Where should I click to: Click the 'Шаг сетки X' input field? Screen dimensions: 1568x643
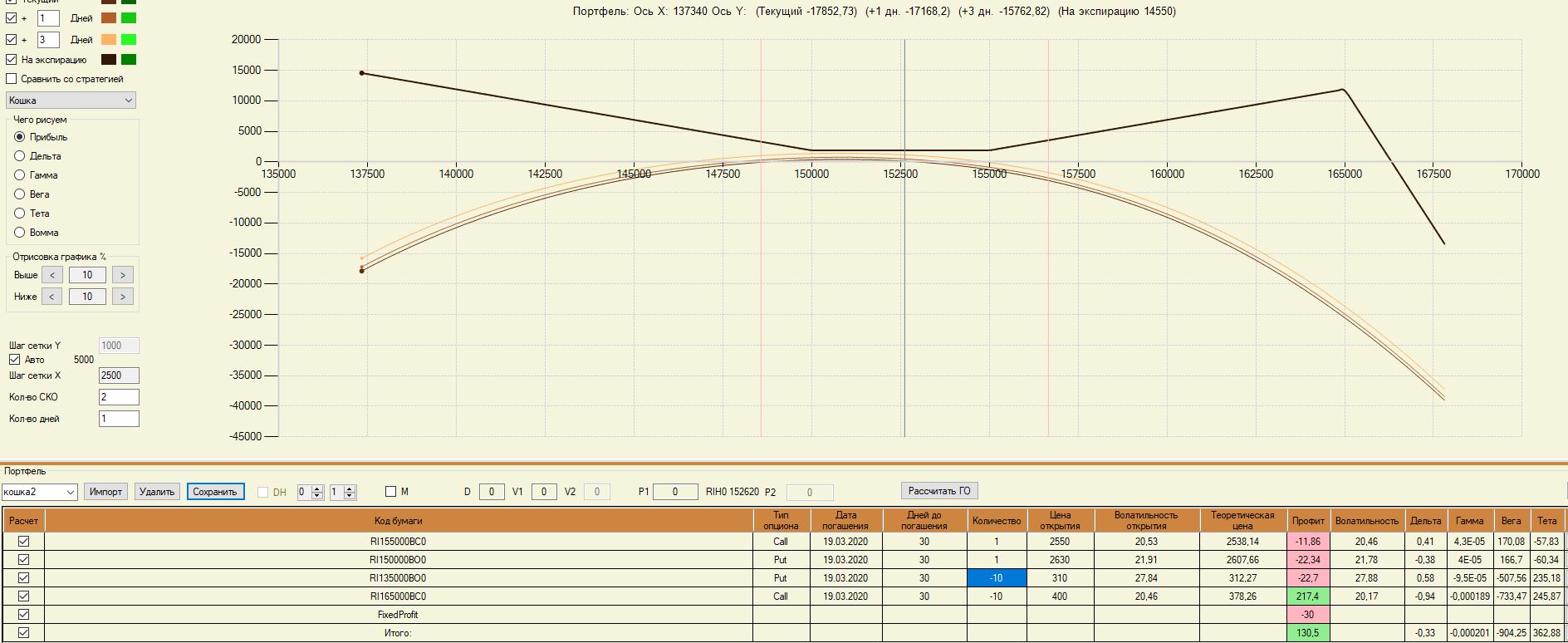(x=119, y=375)
